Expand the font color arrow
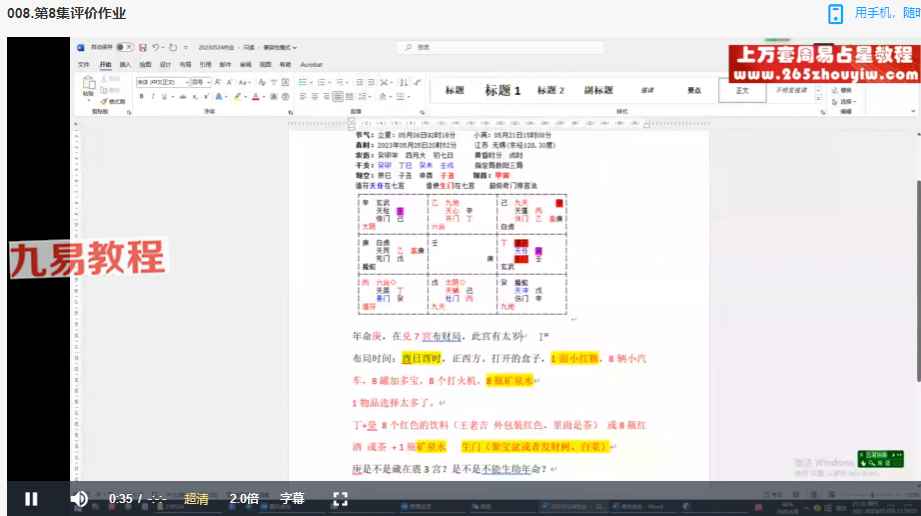921x516 pixels. tap(264, 96)
